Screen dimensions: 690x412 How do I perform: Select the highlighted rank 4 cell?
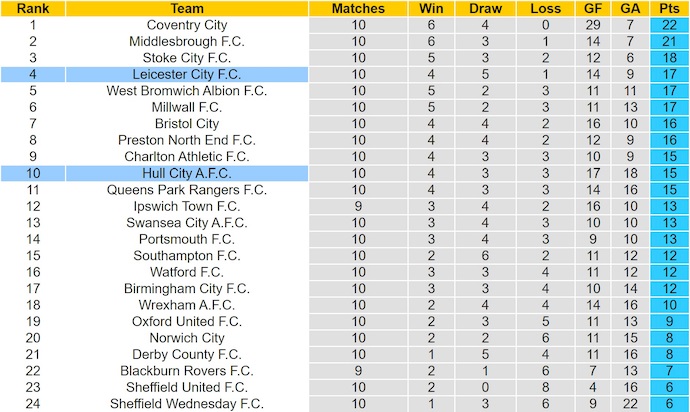[x=33, y=74]
